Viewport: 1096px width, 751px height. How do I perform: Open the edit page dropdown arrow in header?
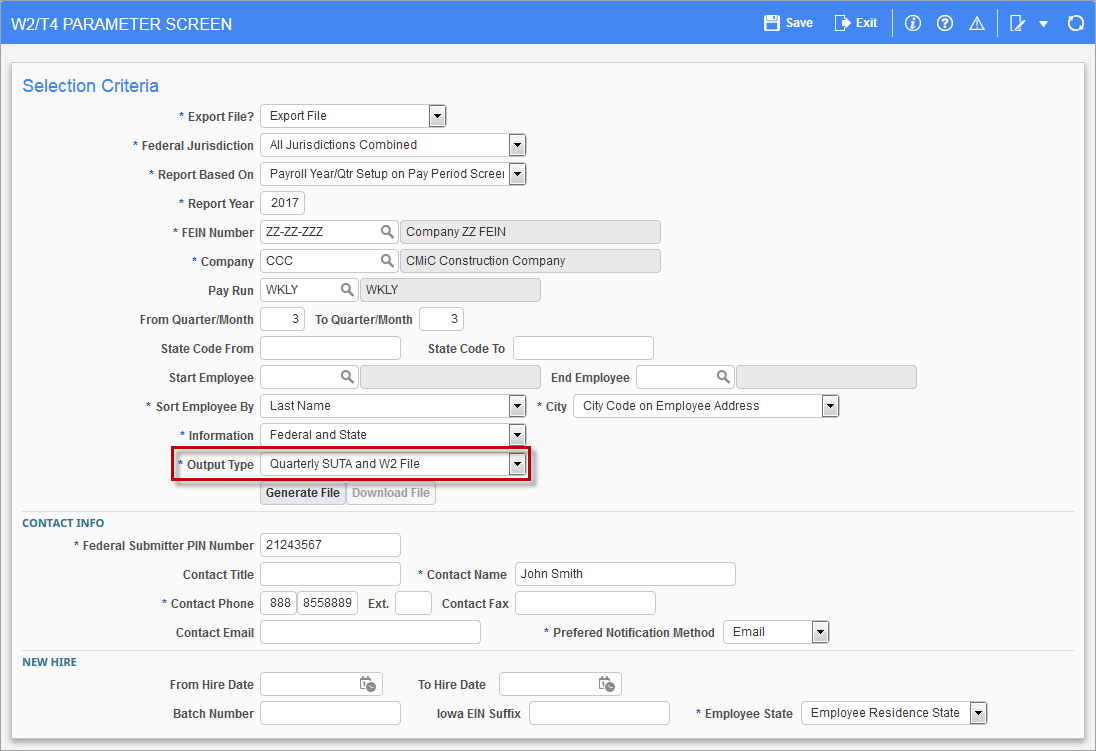1043,24
